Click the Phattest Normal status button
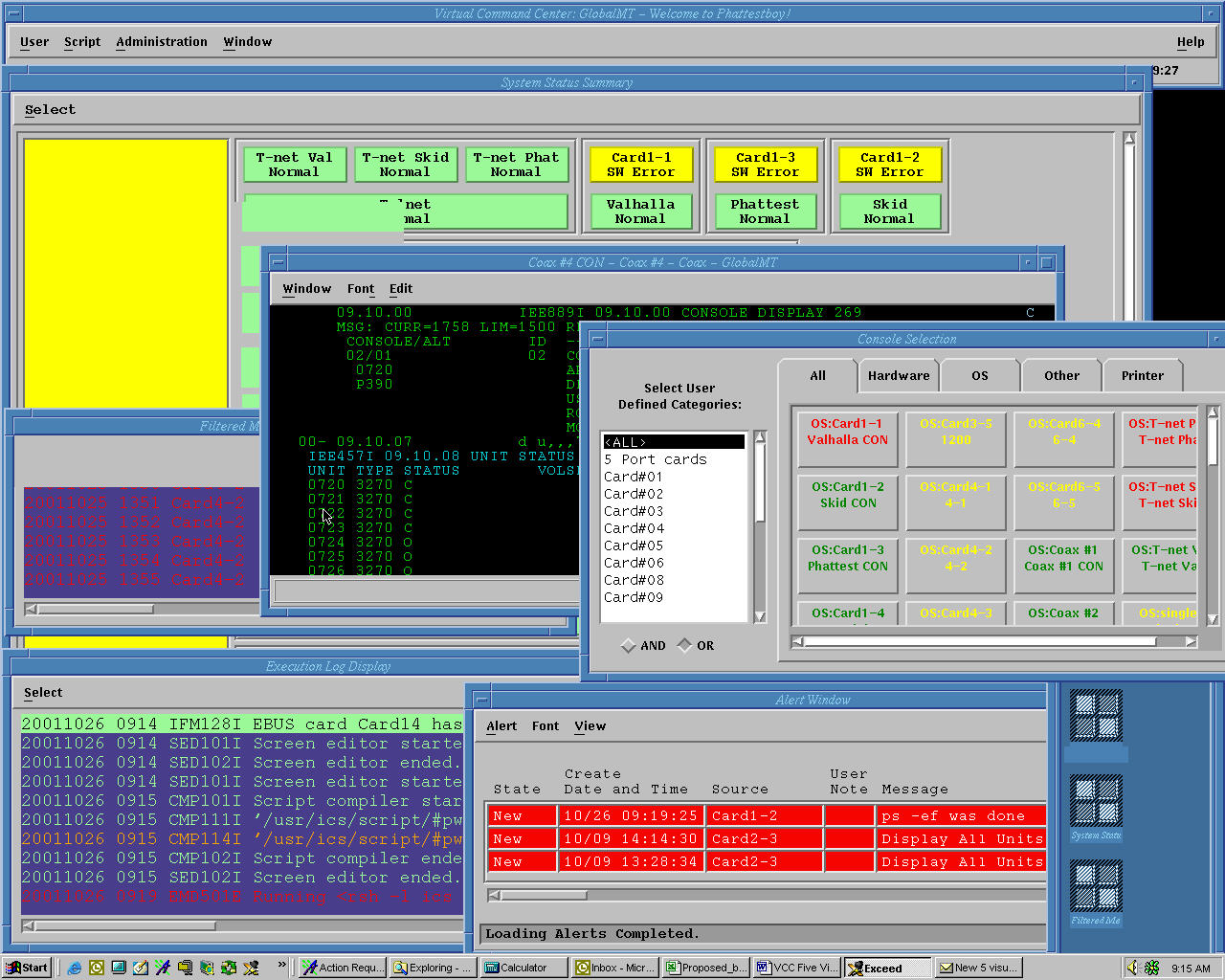The height and width of the screenshot is (980, 1225). click(x=765, y=212)
